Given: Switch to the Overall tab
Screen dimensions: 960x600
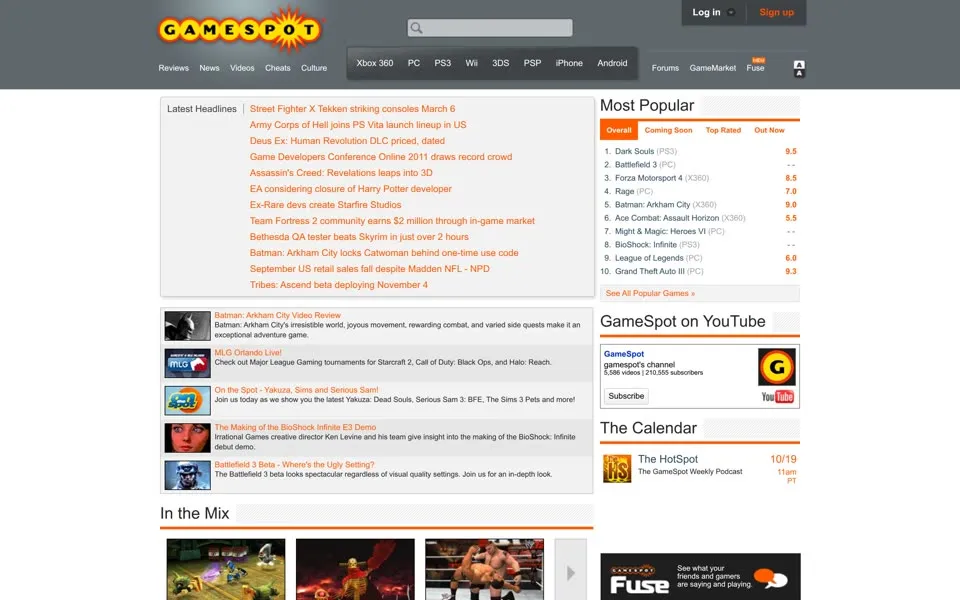Looking at the screenshot, I should 619,130.
